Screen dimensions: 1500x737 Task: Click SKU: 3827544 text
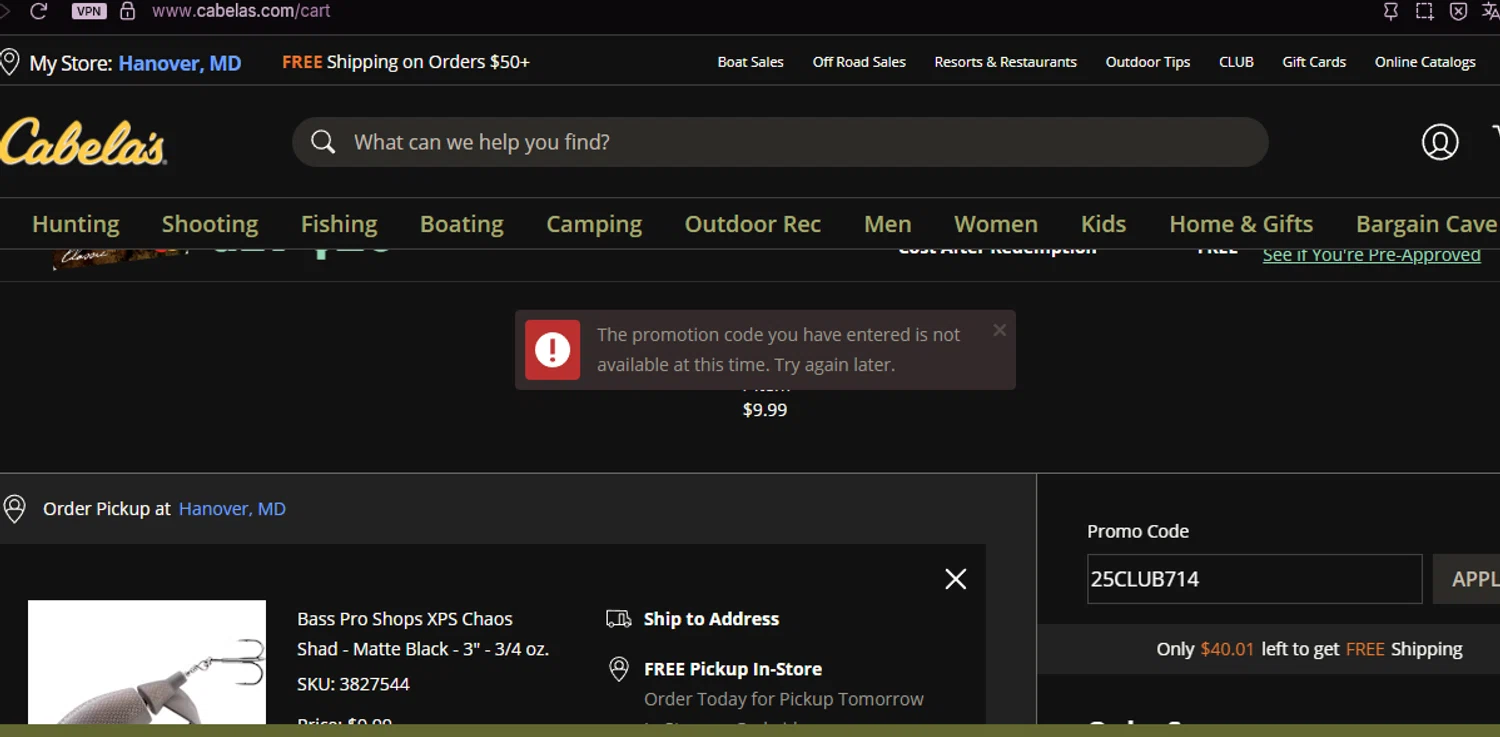point(353,684)
